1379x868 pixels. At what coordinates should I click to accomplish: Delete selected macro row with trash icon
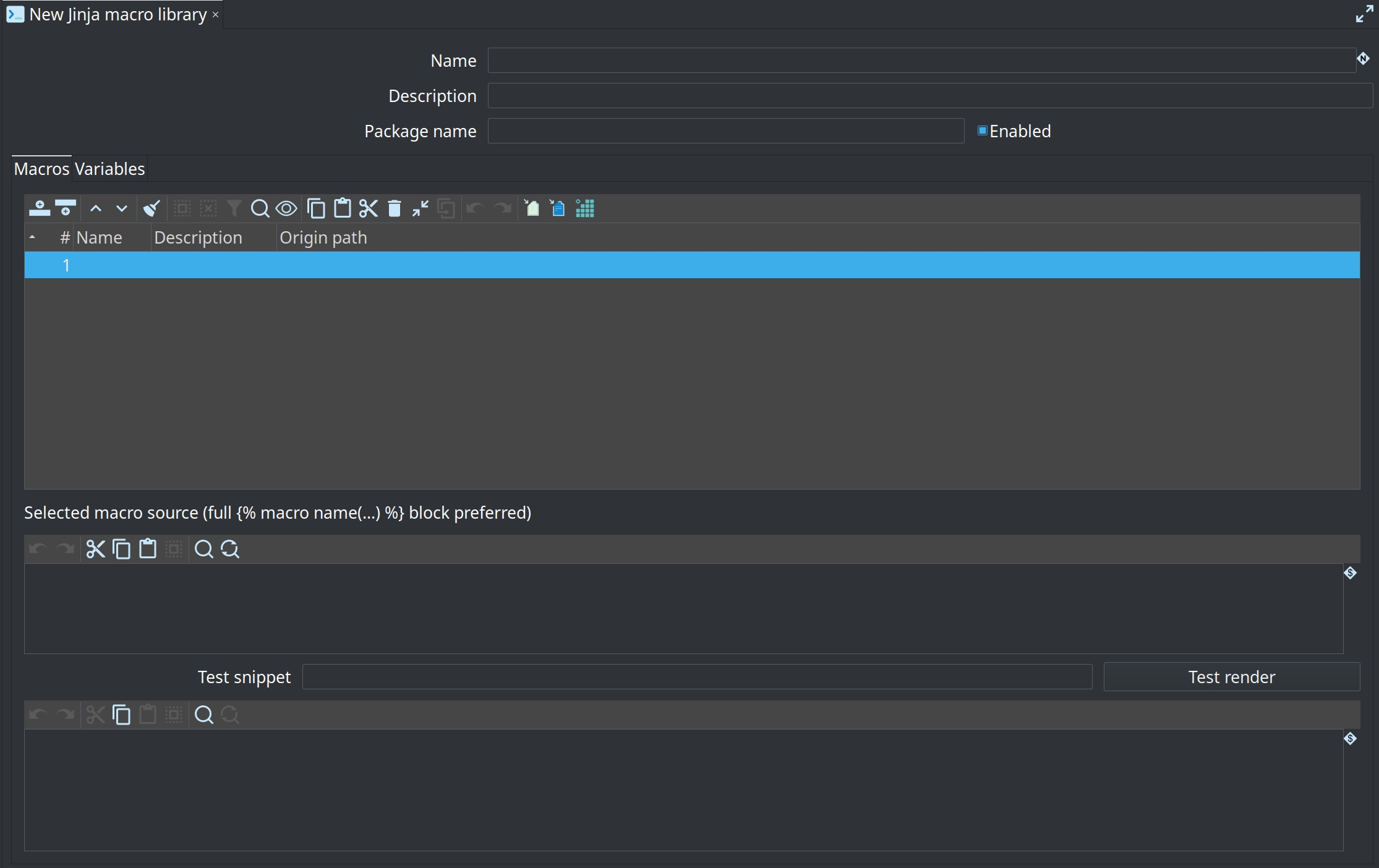pyautogui.click(x=395, y=208)
